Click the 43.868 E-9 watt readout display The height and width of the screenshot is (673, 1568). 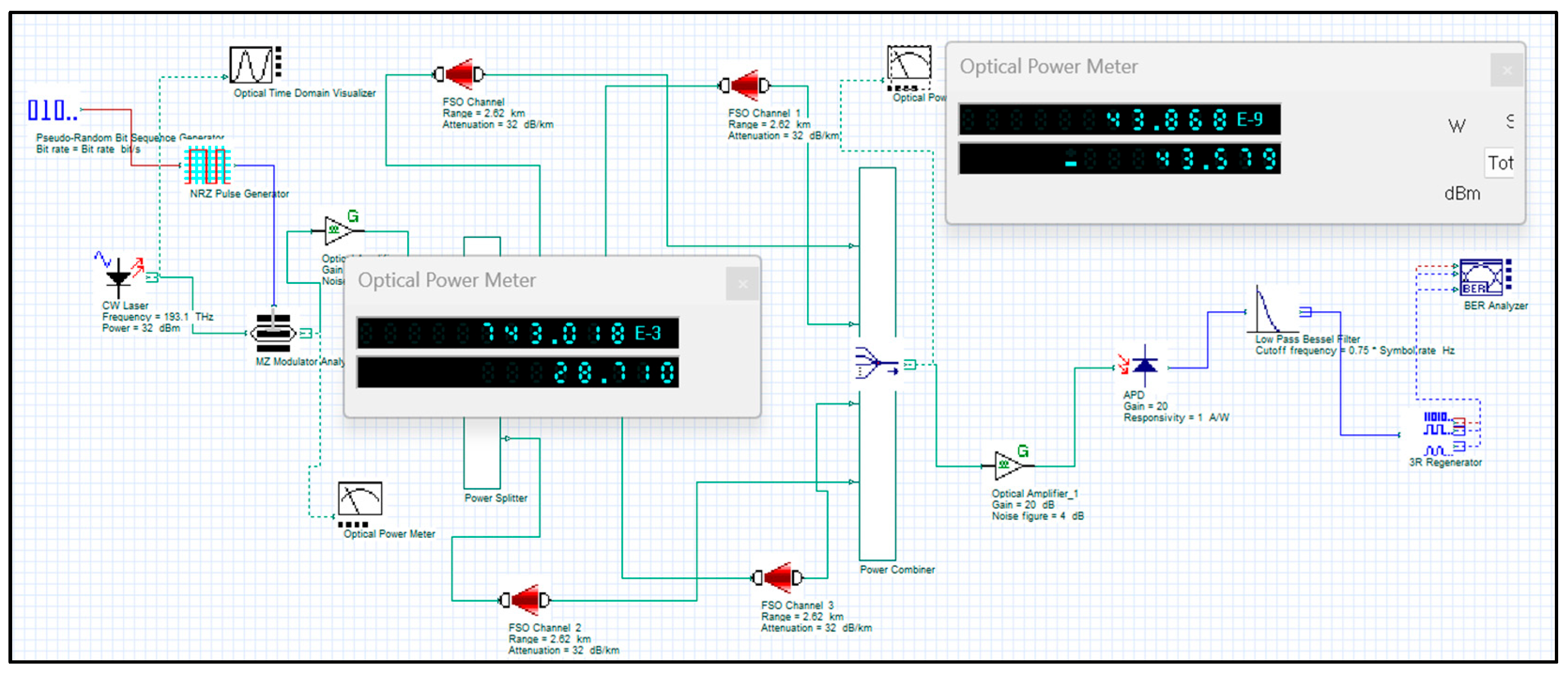(x=1119, y=119)
